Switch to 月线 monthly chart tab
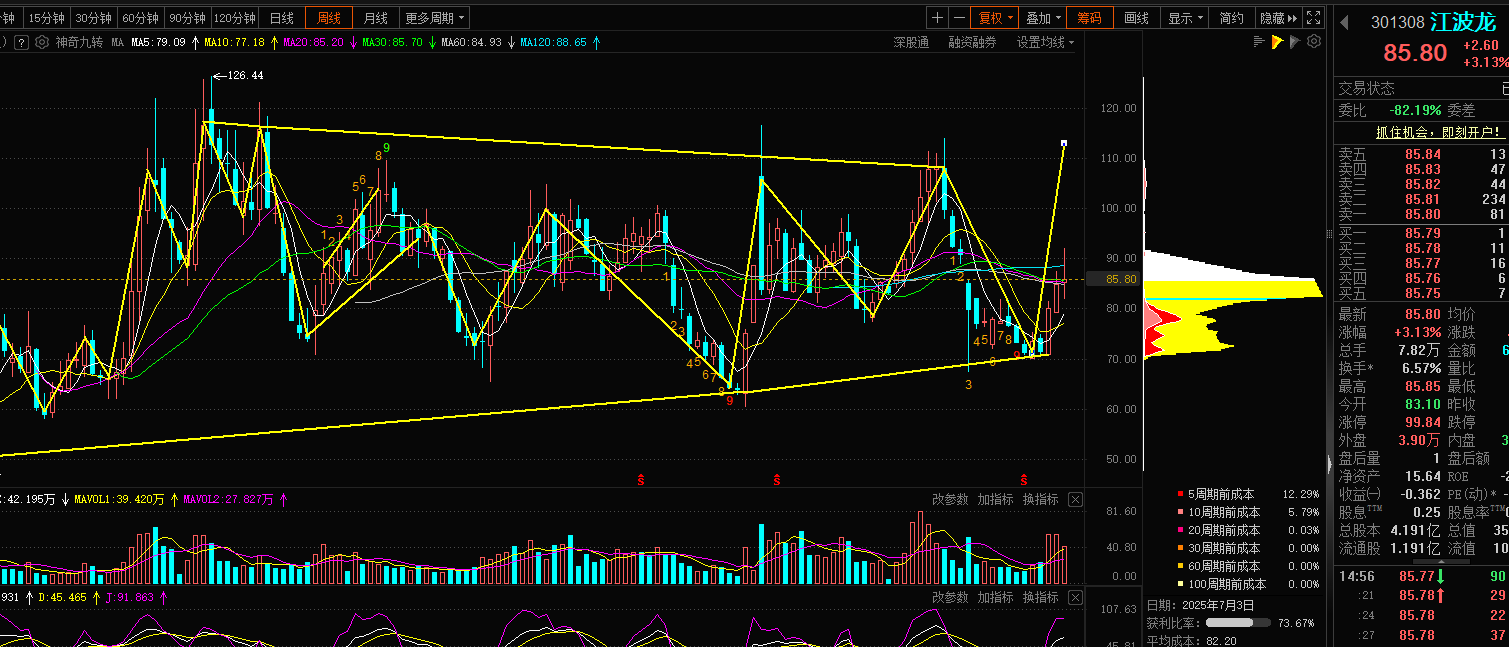 376,18
